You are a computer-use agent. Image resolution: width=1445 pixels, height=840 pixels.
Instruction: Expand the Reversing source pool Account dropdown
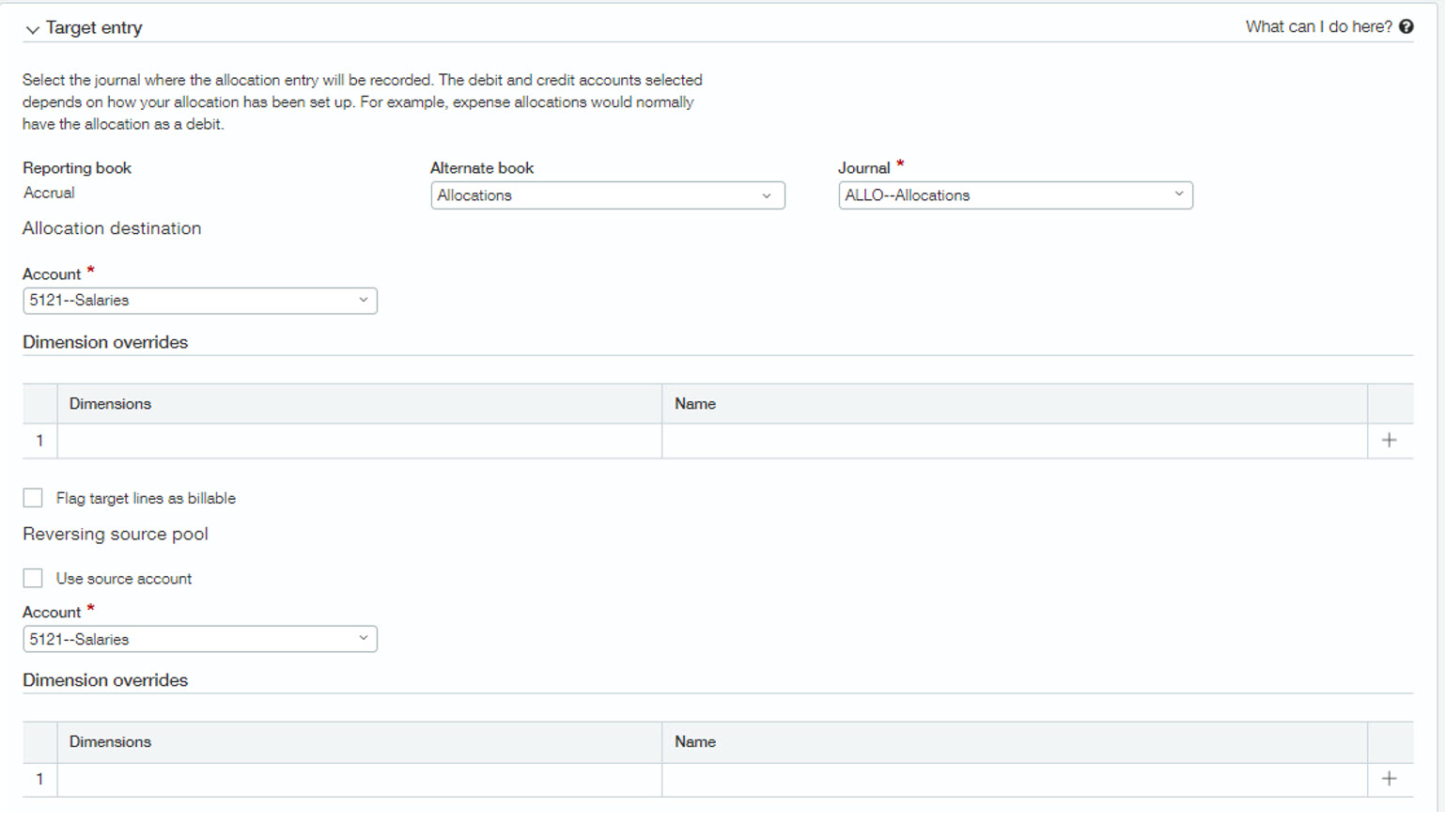199,639
